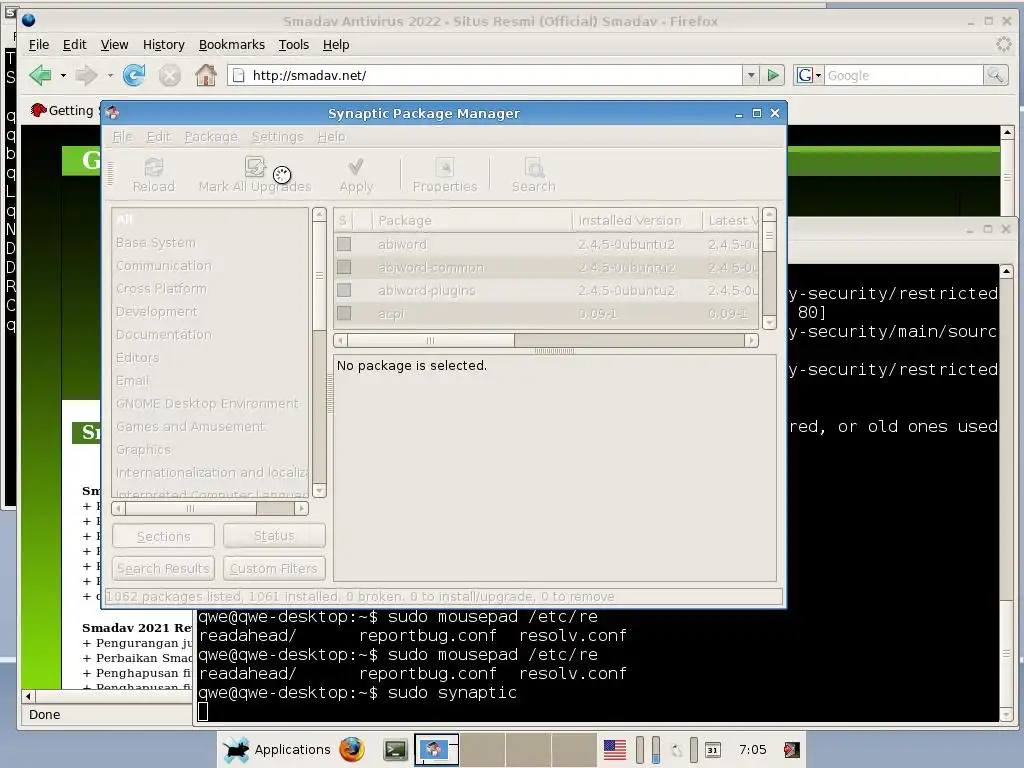Viewport: 1024px width, 768px height.
Task: Click the Getting Started bookmark icon
Action: tap(39, 110)
